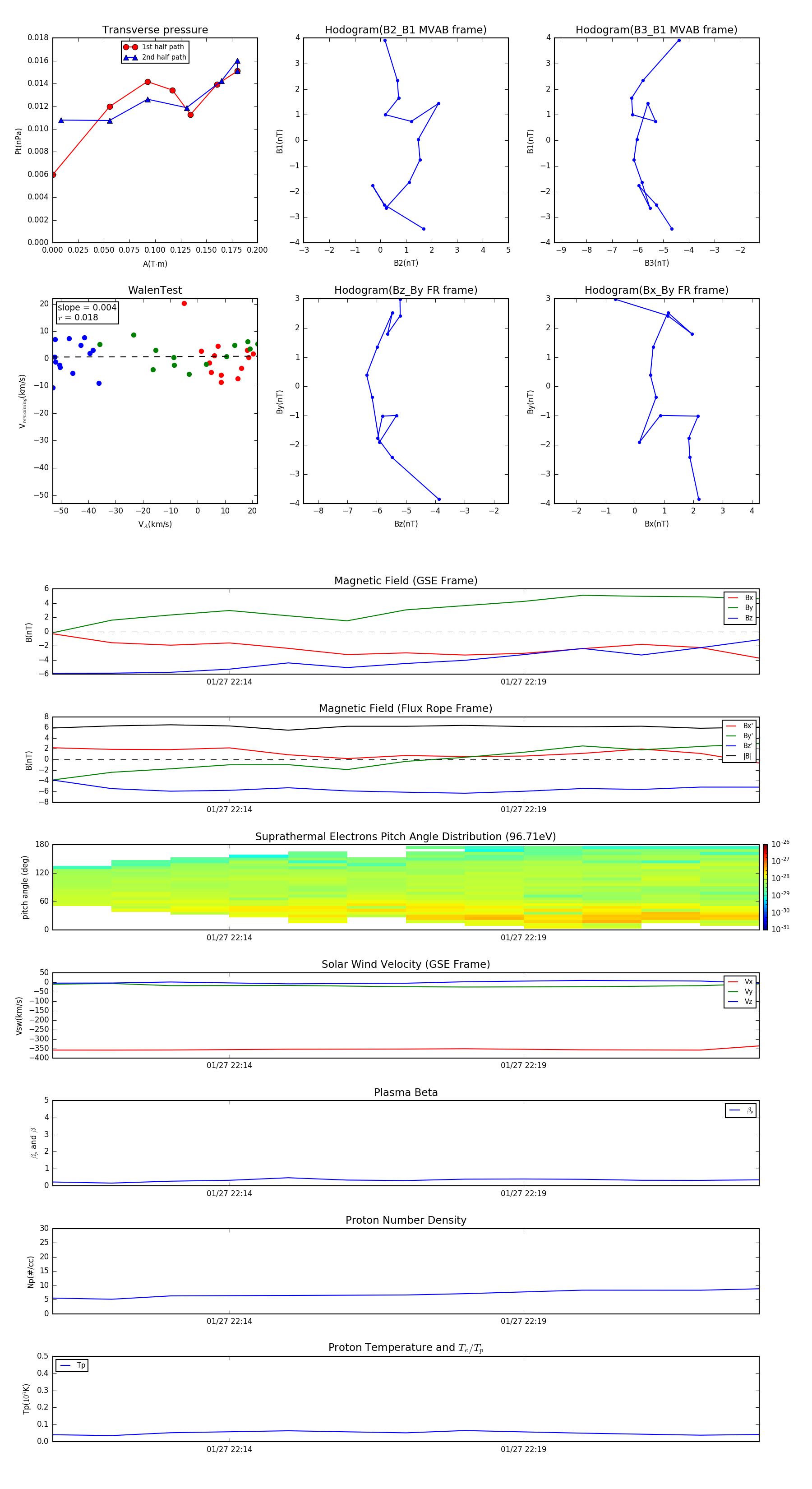Click the "Pt(nPa)" y-axis label
This screenshot has width=812, height=1489.
tap(18, 140)
